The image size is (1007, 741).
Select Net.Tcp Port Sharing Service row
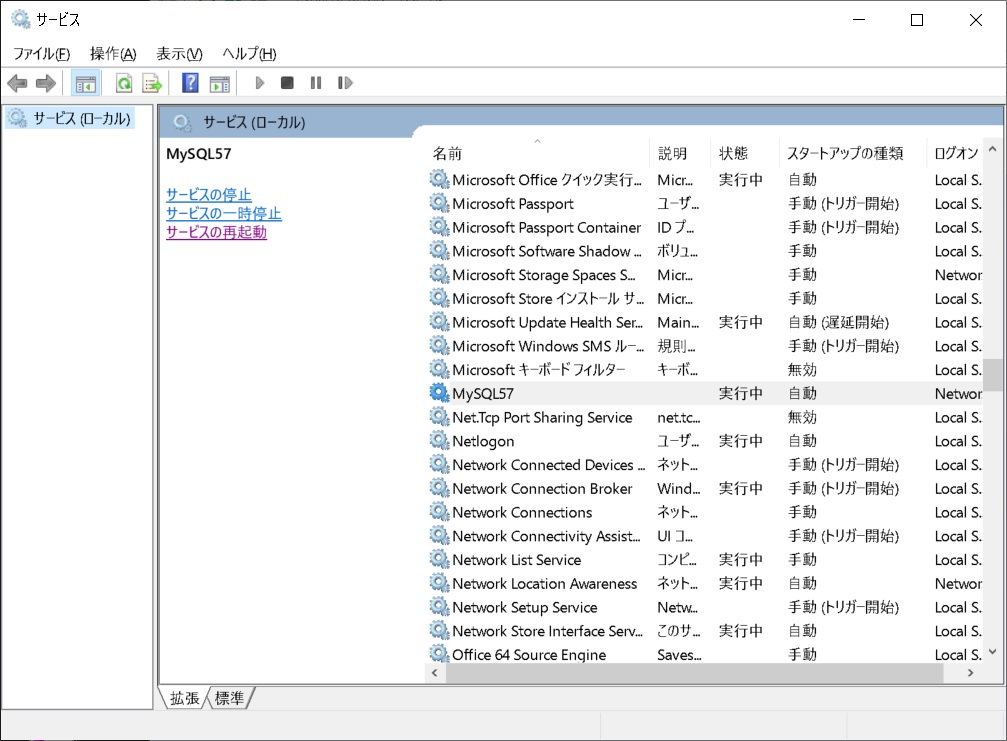click(705, 417)
